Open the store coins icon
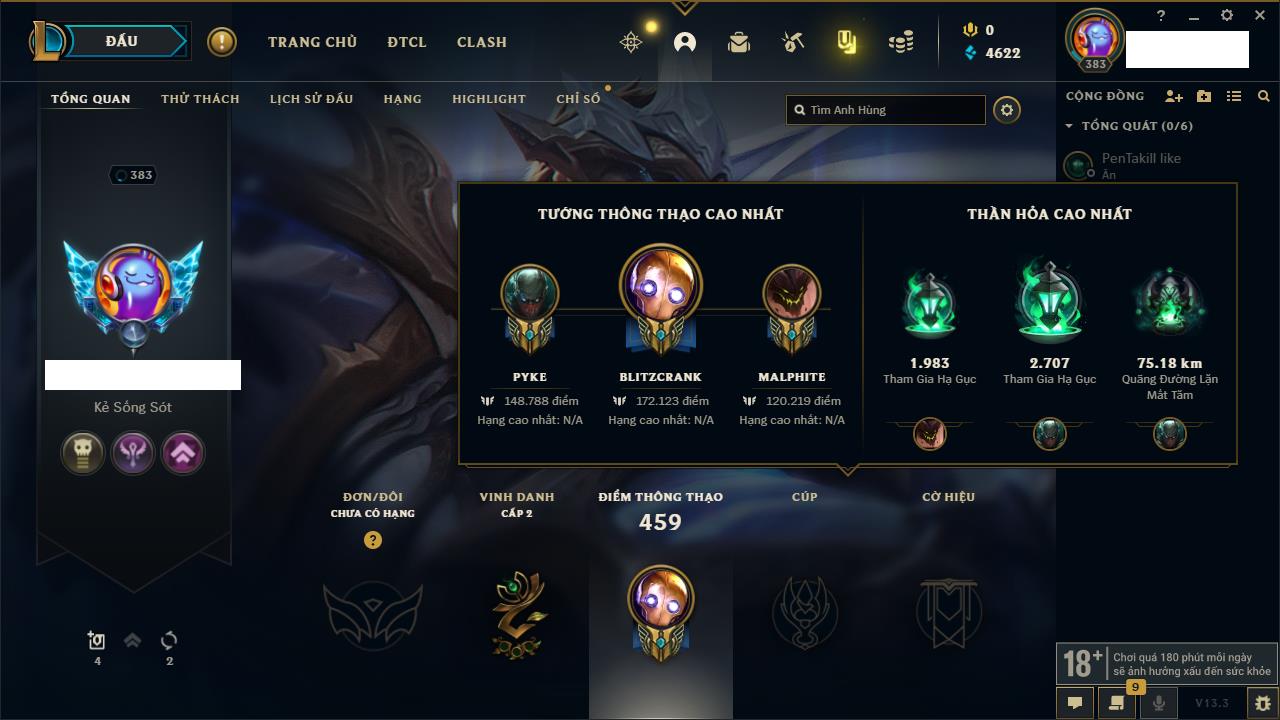This screenshot has width=1280, height=720. pyautogui.click(x=901, y=42)
